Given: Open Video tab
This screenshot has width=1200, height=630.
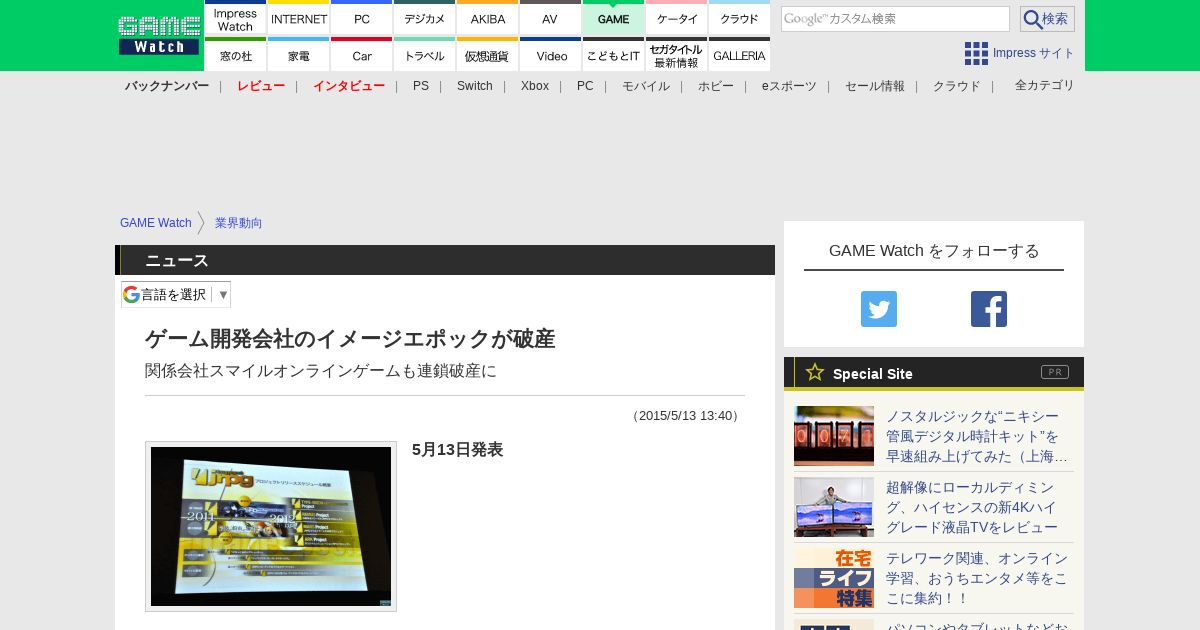Looking at the screenshot, I should (x=551, y=55).
